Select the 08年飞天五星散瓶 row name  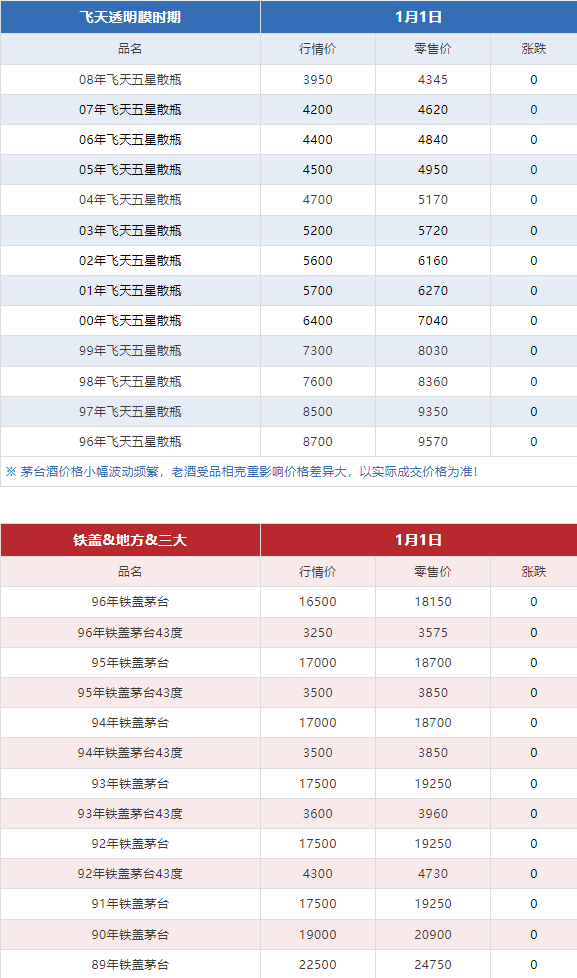(x=130, y=79)
